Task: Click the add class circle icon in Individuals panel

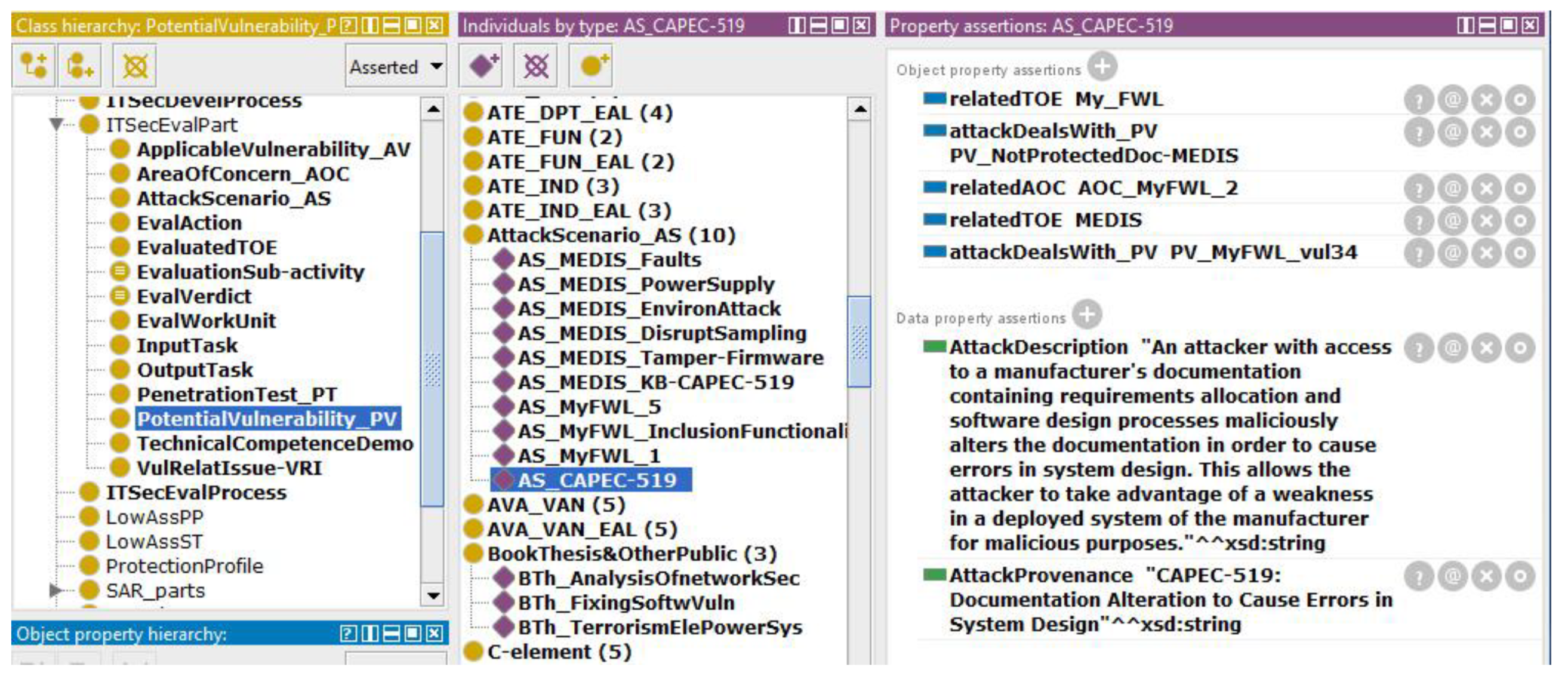Action: (x=592, y=66)
